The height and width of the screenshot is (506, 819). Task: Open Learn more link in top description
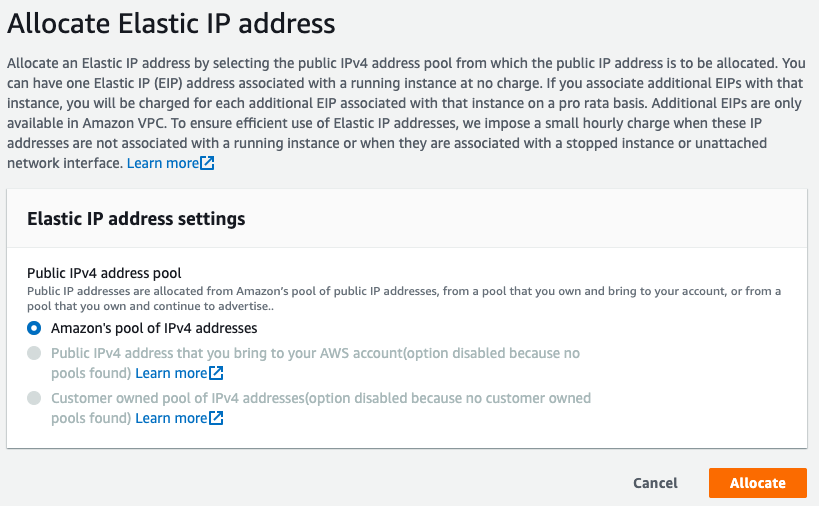coord(162,163)
